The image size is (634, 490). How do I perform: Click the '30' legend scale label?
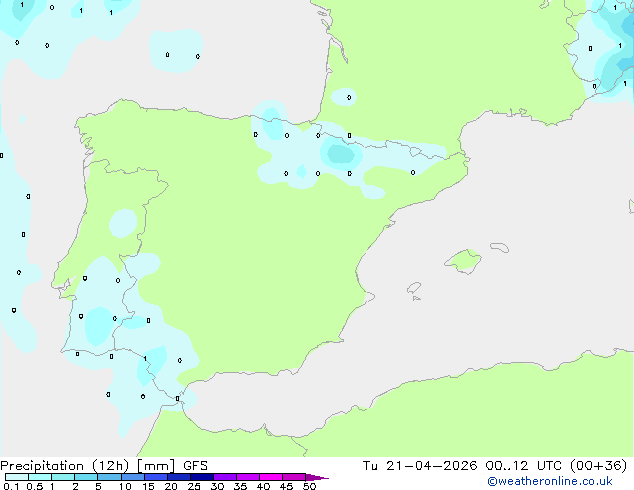click(x=217, y=486)
